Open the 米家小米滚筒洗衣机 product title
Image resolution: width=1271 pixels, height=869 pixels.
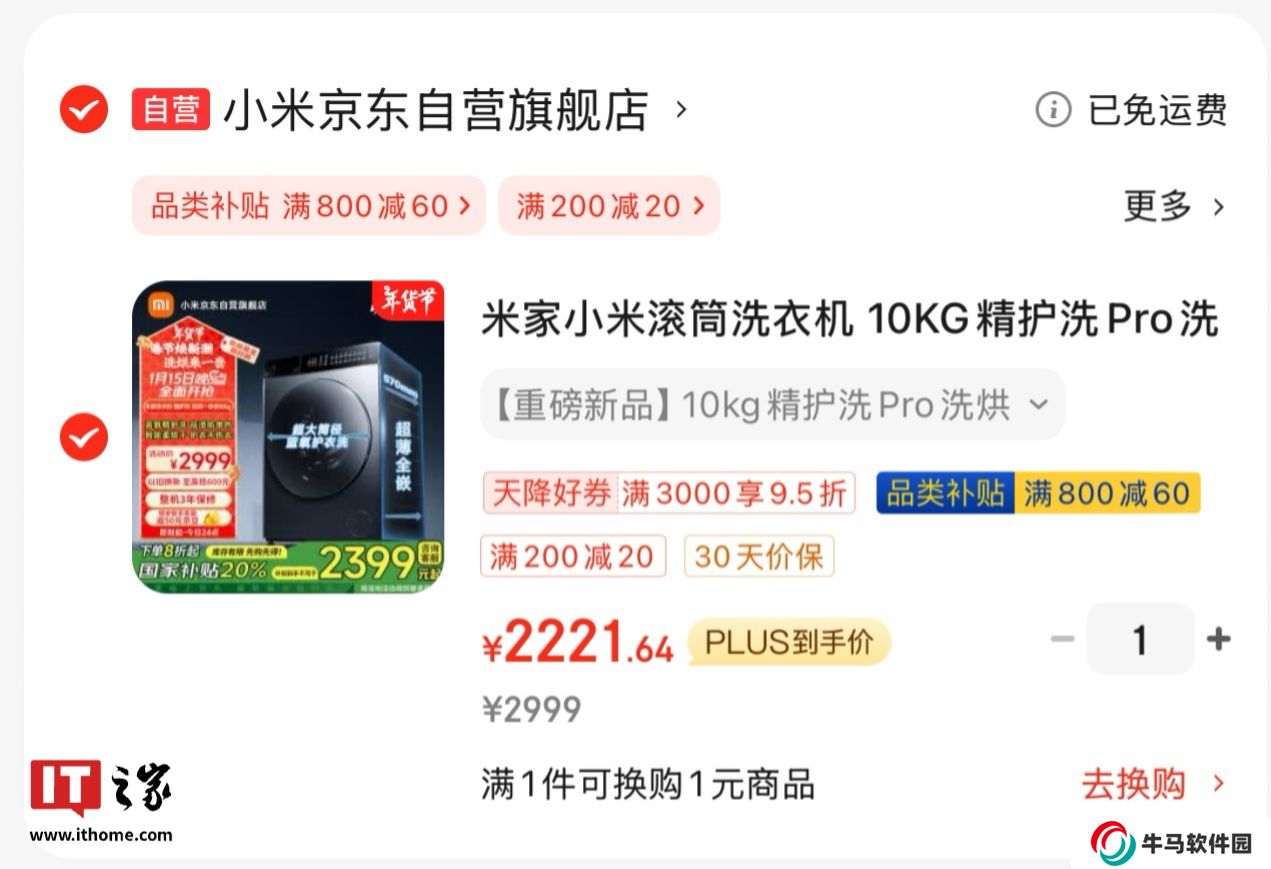pos(850,320)
